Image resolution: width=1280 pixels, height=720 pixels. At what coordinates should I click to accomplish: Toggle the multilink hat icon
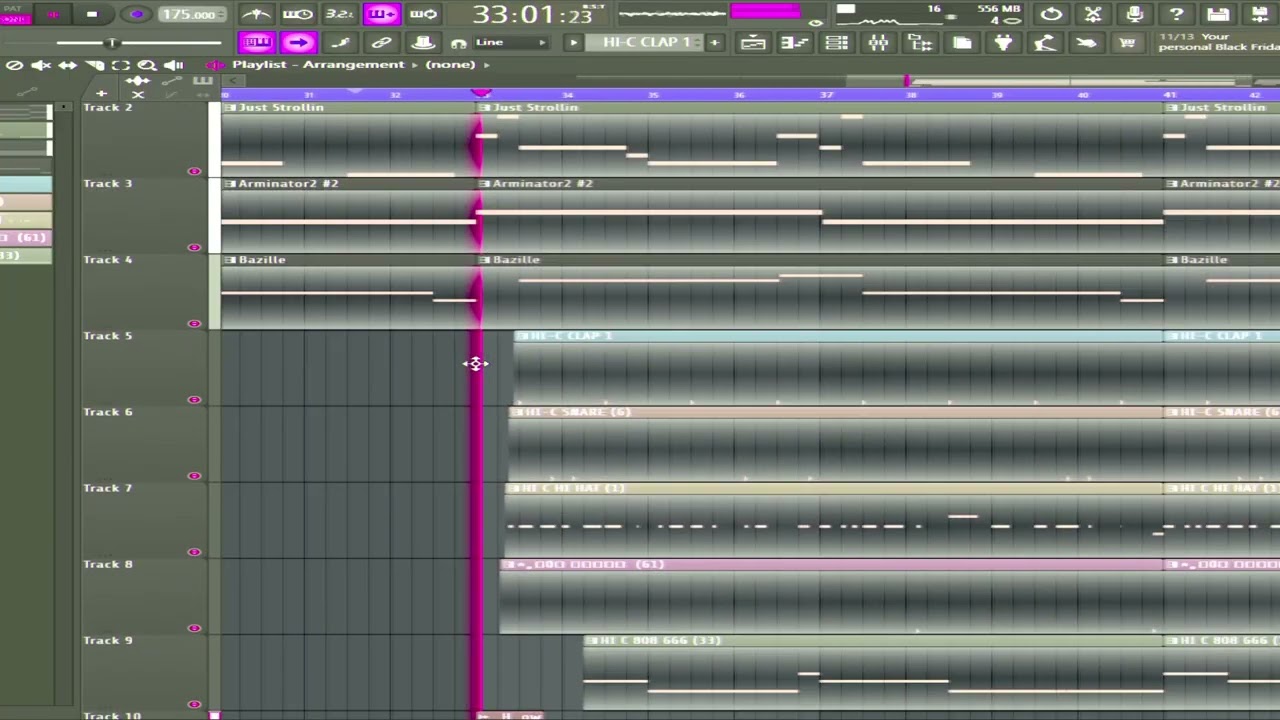pyautogui.click(x=423, y=42)
